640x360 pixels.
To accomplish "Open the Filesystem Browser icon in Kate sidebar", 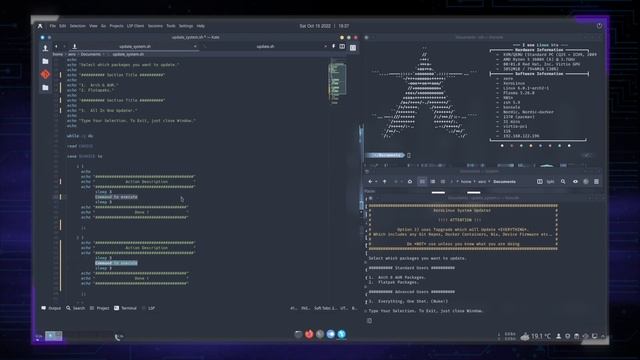I will [45, 87].
